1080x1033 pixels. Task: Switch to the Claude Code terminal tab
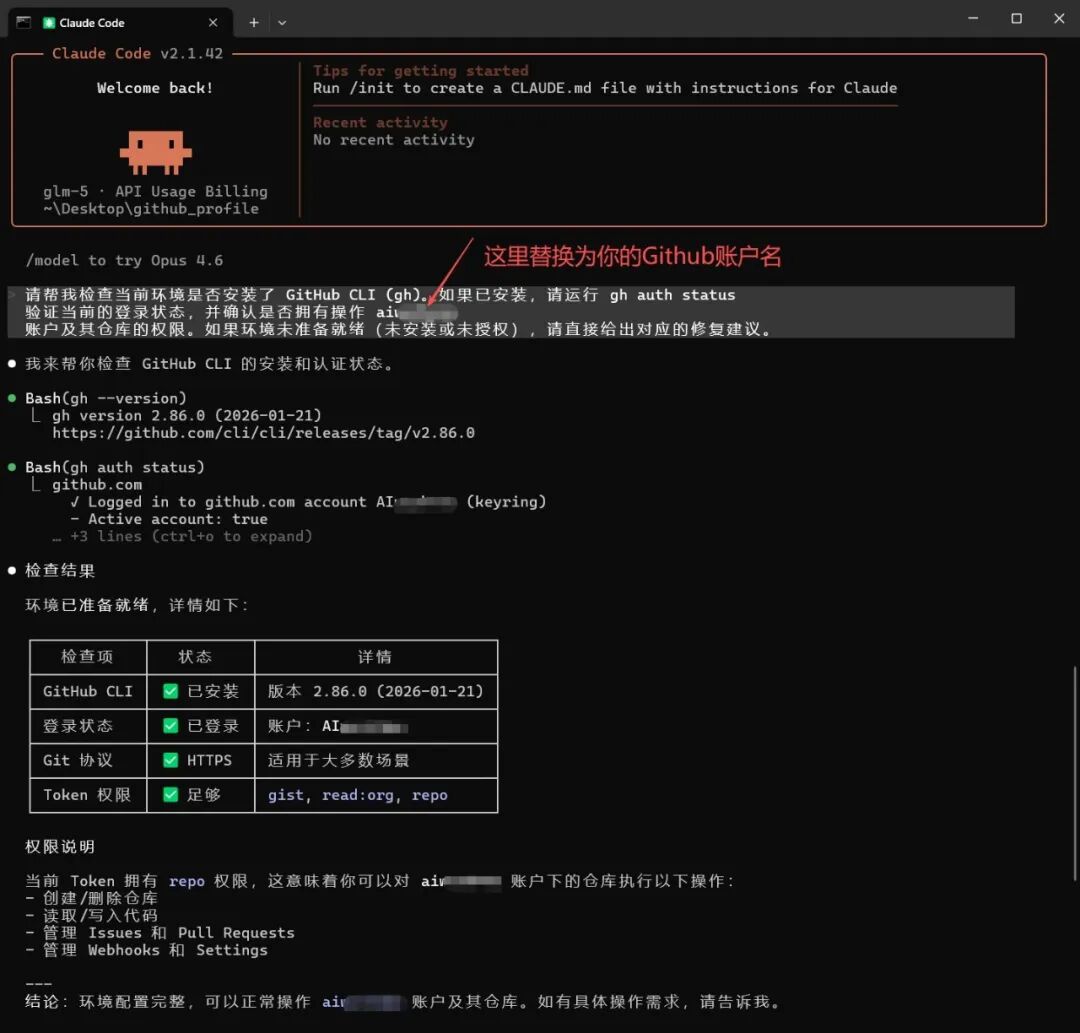tap(121, 22)
